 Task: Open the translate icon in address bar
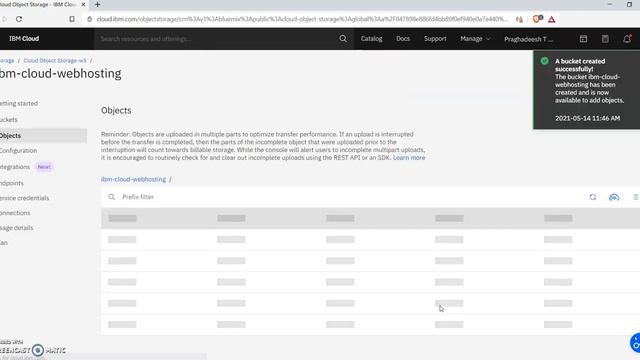pyautogui.click(x=519, y=19)
